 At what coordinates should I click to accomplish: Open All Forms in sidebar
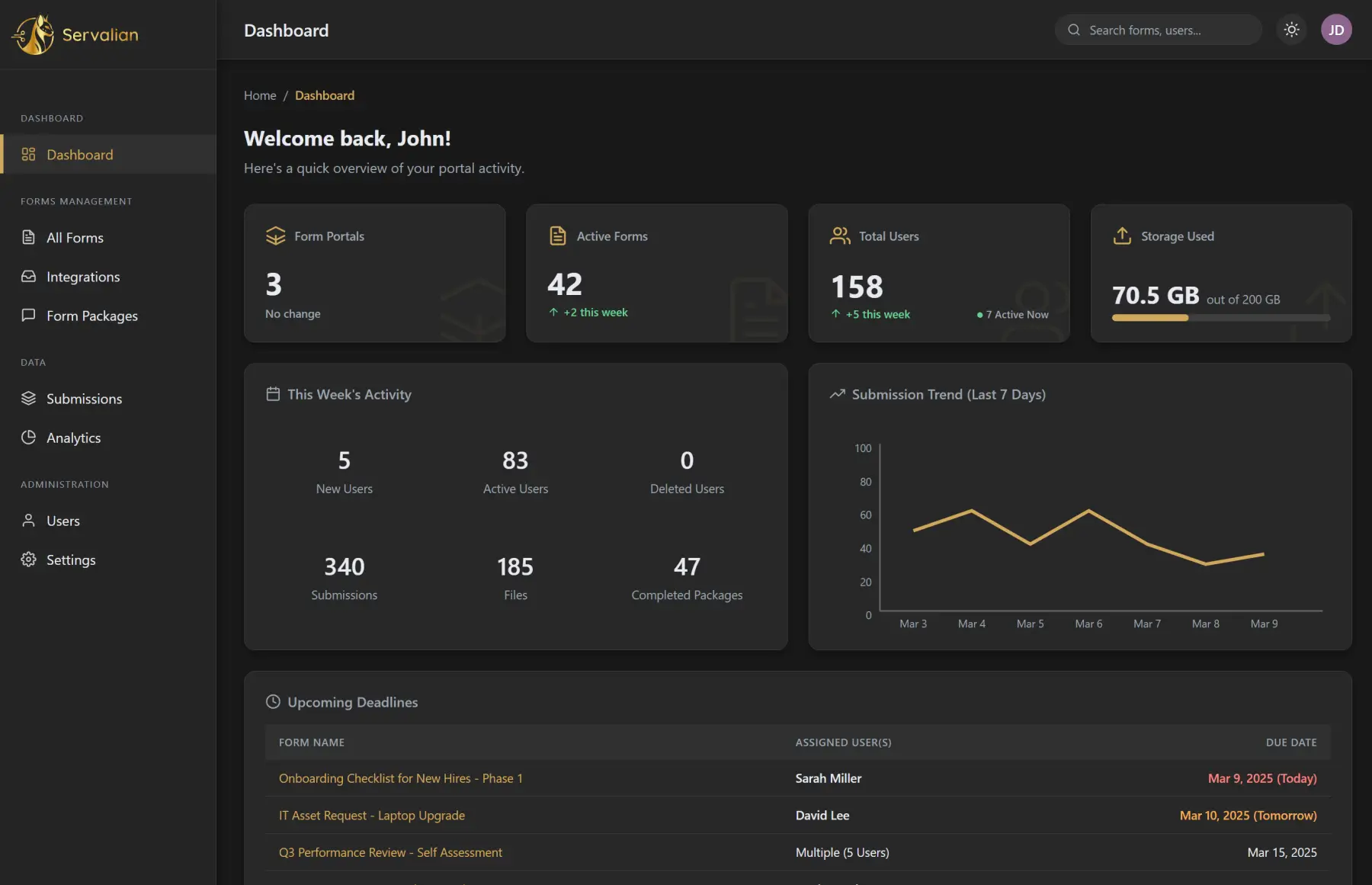(75, 238)
